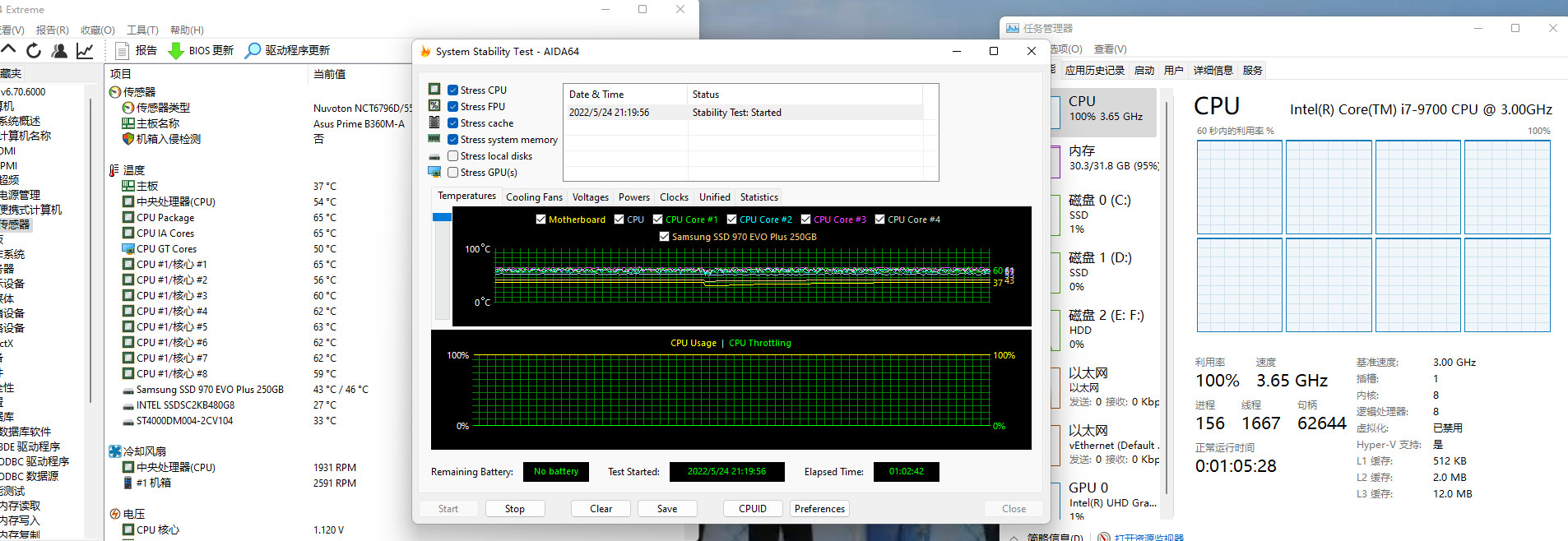Click the thermometer icon beside 温度
Image resolution: width=1568 pixels, height=541 pixels.
[114, 170]
